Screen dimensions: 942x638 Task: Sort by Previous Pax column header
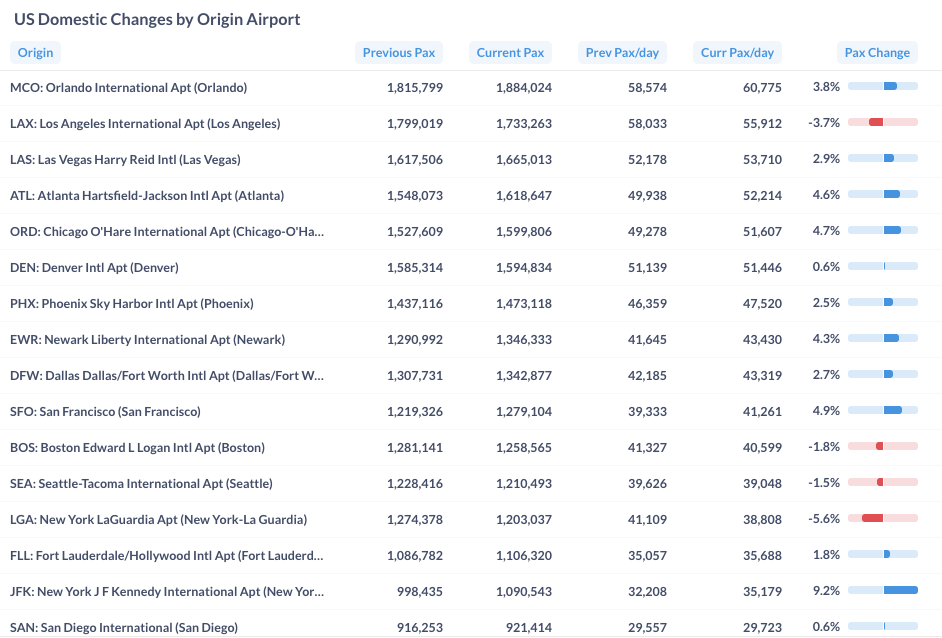[x=399, y=53]
